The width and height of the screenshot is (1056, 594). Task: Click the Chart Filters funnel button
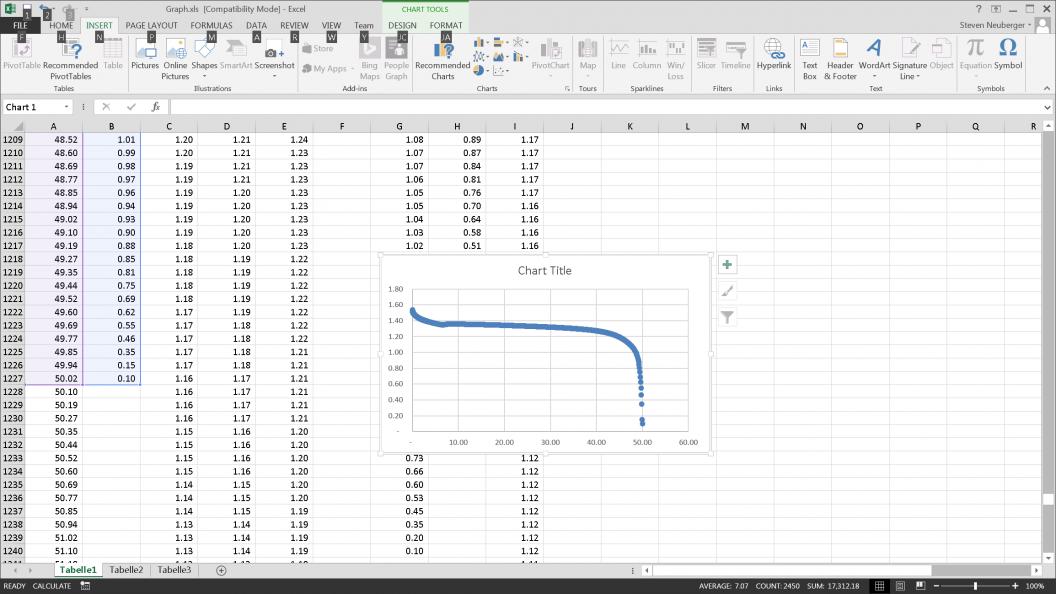click(727, 317)
